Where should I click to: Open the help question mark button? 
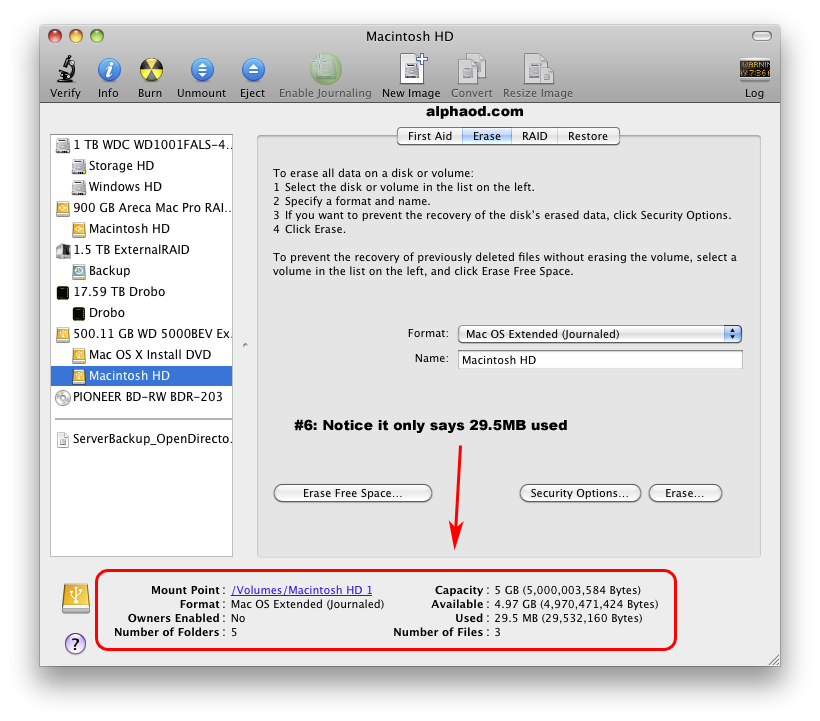tap(75, 644)
